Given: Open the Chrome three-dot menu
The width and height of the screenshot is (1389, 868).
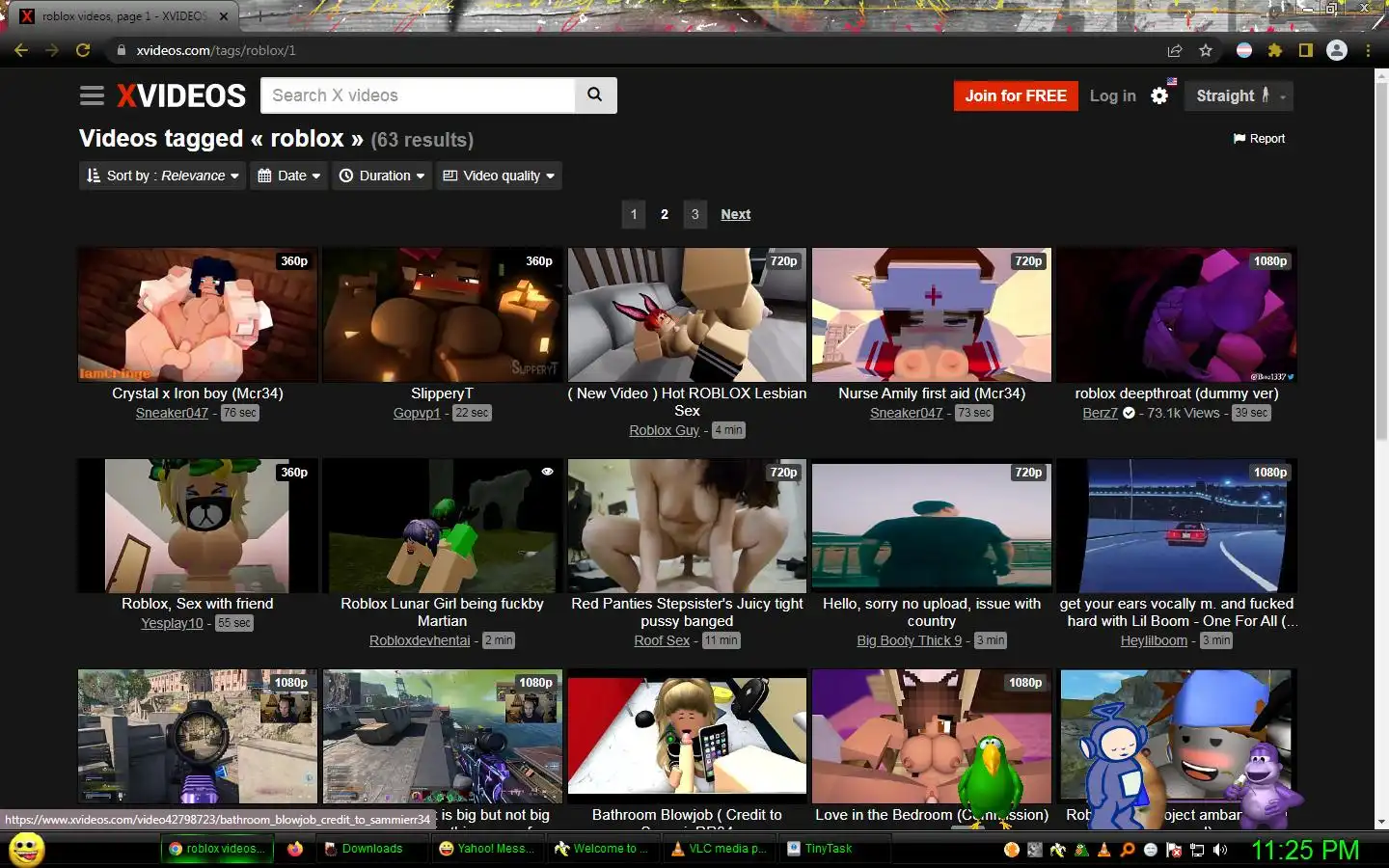Looking at the screenshot, I should 1368,50.
